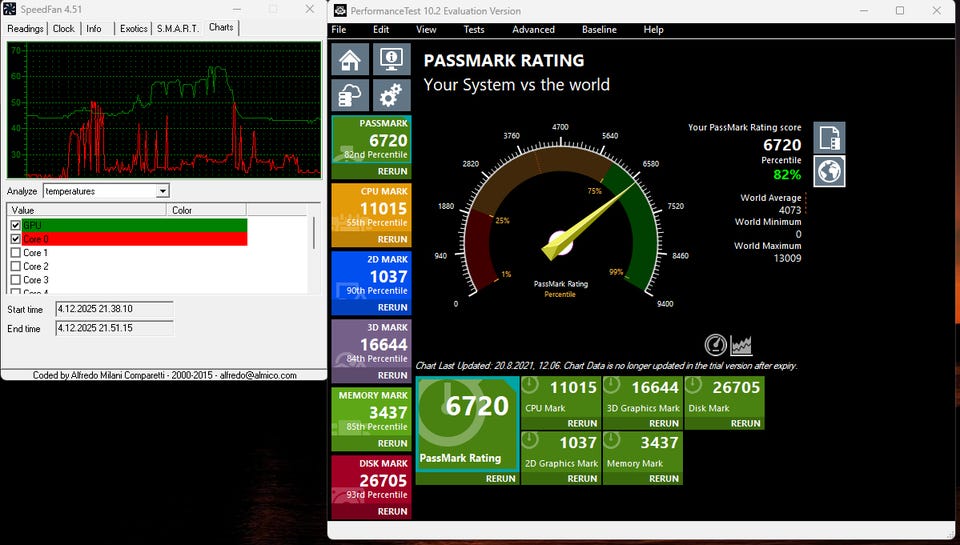Uncheck the GPU temperature checkbox
Viewport: 960px width, 545px height.
(x=16, y=225)
